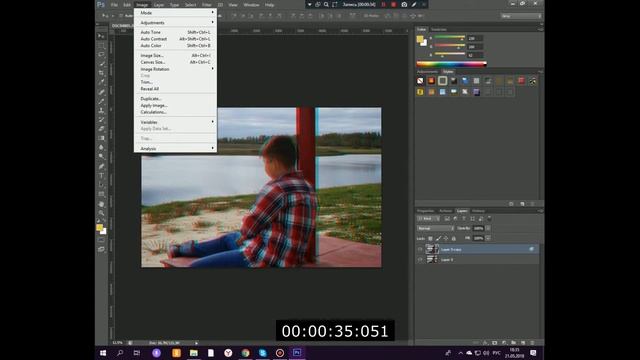Viewport: 640px width, 360px height.
Task: Select the Rectangular Marquee tool
Action: tap(101, 46)
